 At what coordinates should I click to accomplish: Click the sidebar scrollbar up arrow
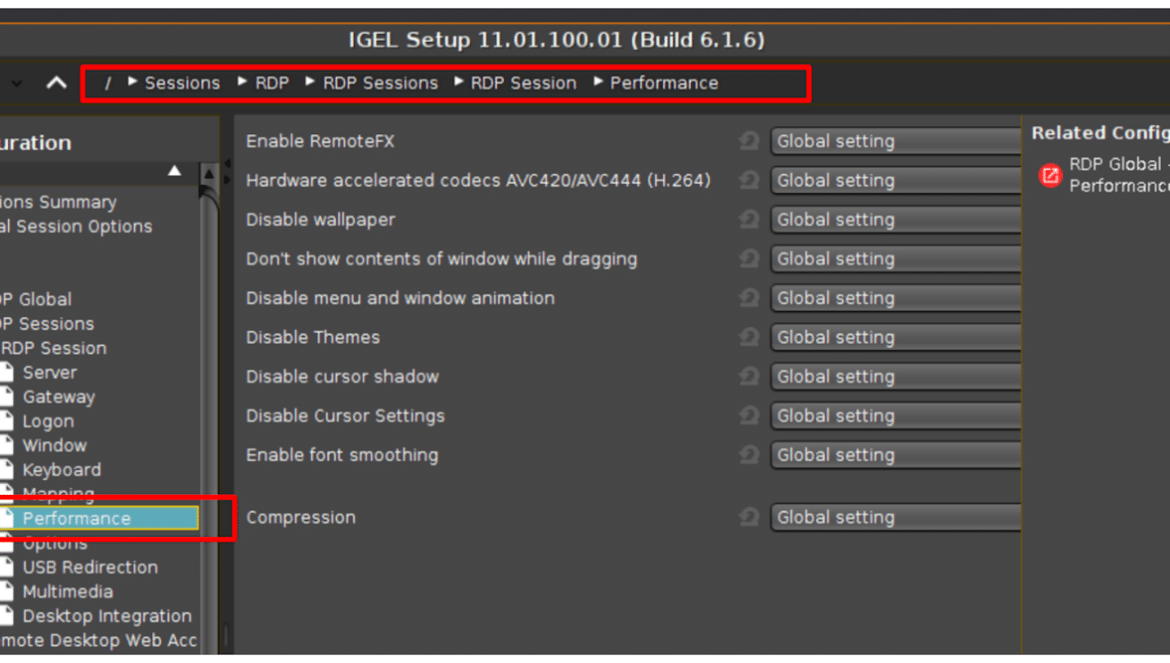tap(209, 174)
